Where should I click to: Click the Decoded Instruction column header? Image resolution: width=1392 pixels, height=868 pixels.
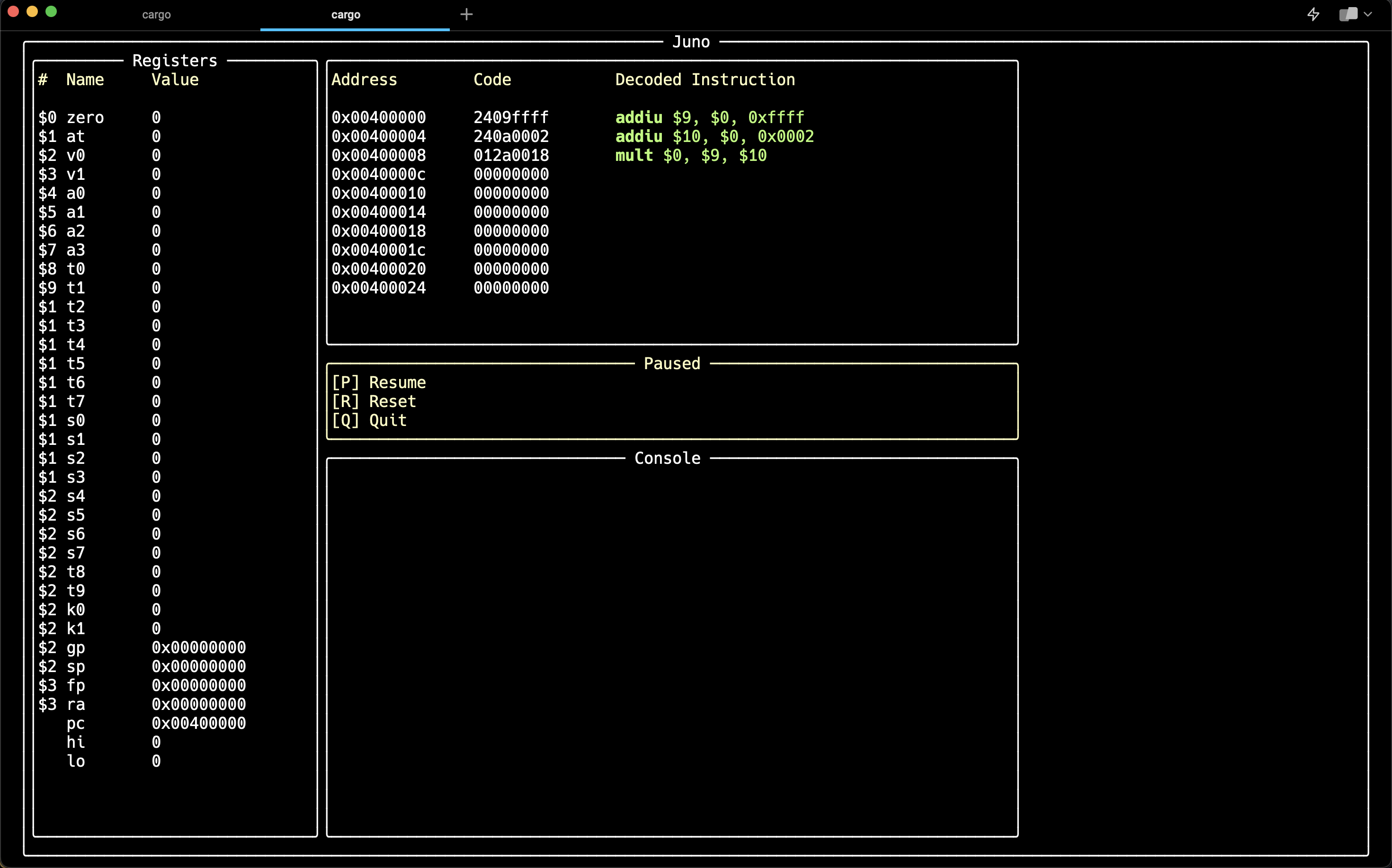point(705,80)
